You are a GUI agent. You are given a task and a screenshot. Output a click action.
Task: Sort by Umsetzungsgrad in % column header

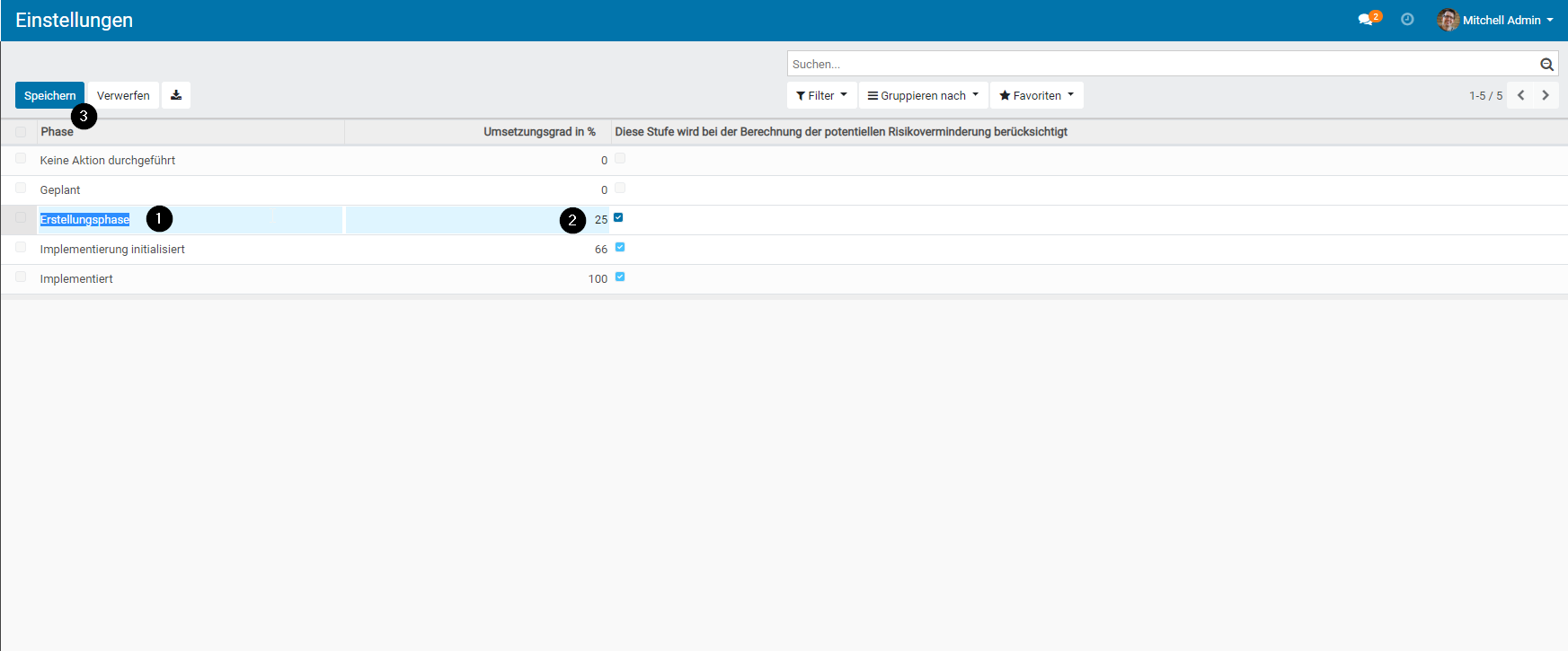tap(539, 132)
